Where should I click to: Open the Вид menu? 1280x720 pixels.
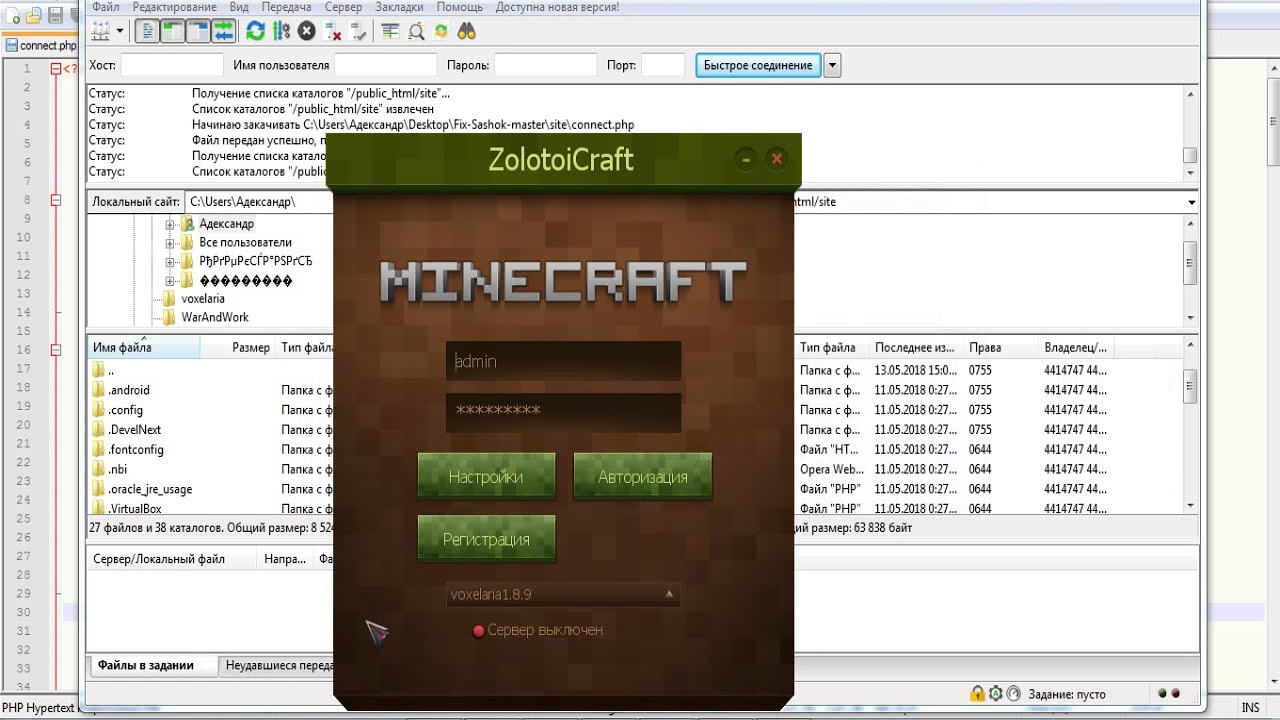click(239, 7)
